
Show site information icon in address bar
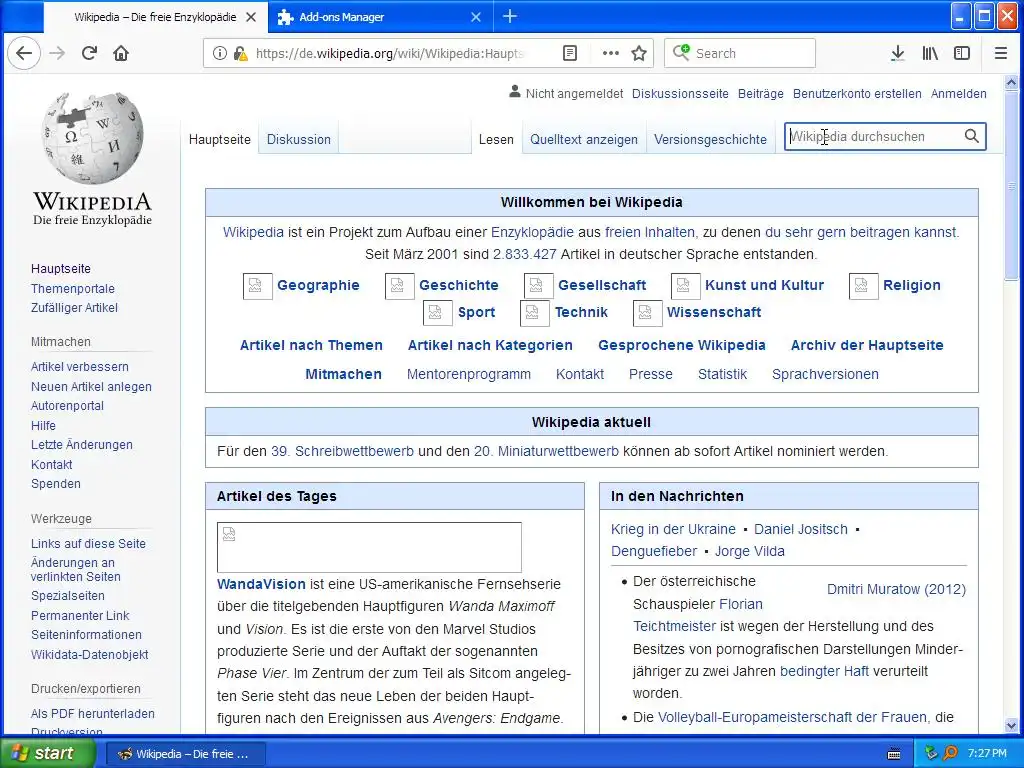point(220,54)
